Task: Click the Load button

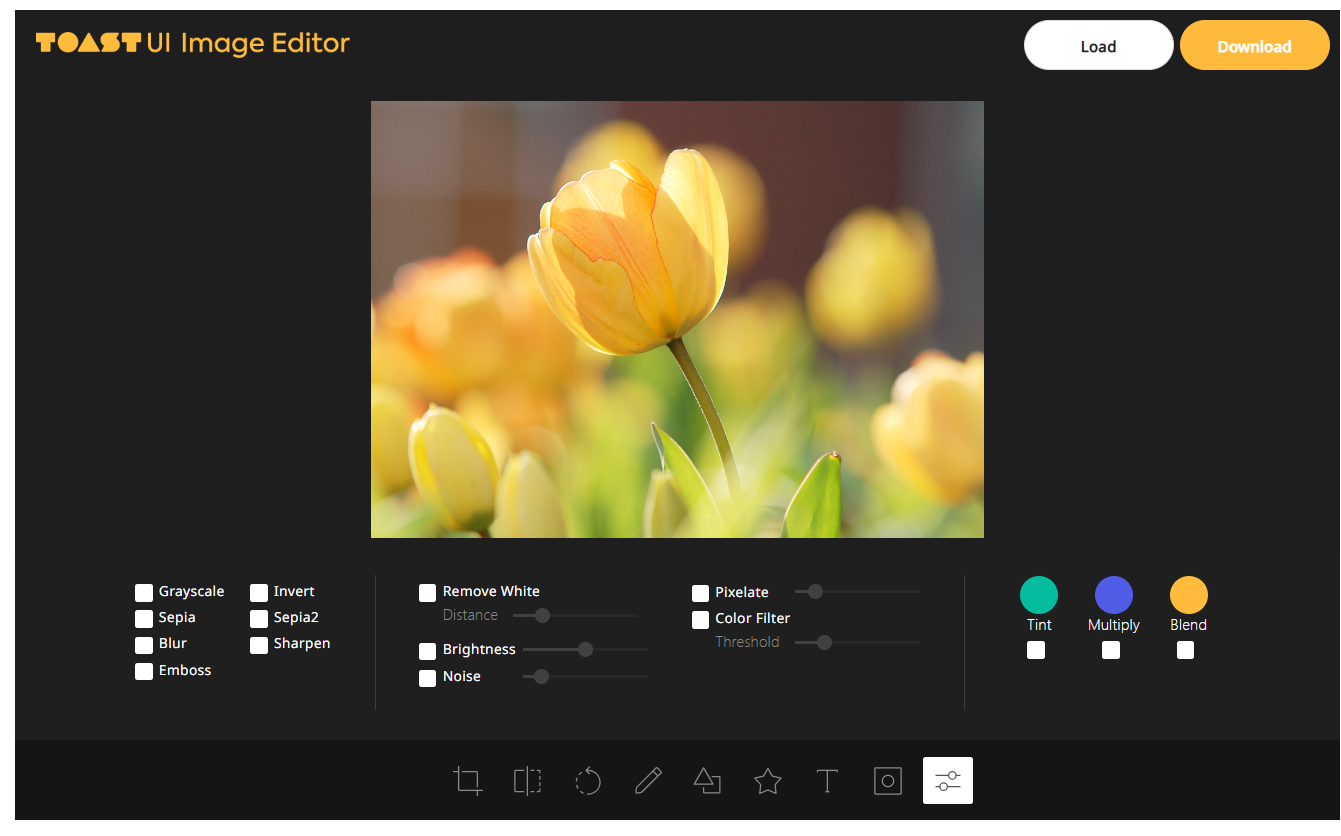Action: click(x=1098, y=46)
